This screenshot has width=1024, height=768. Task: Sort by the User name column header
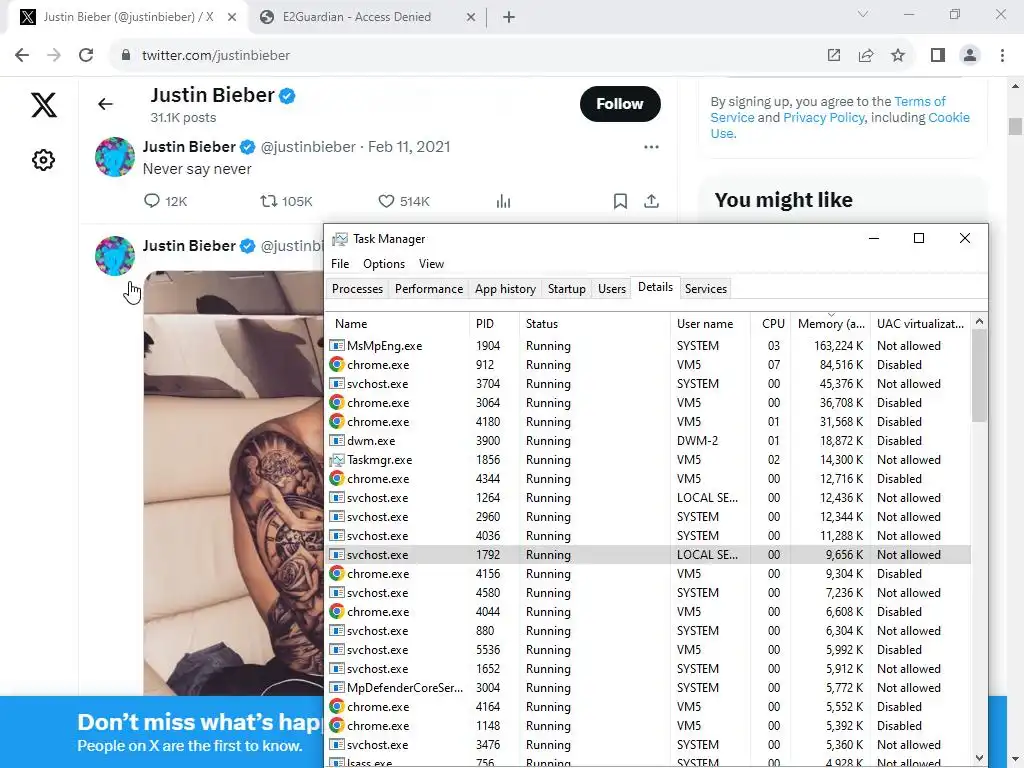[x=711, y=324]
